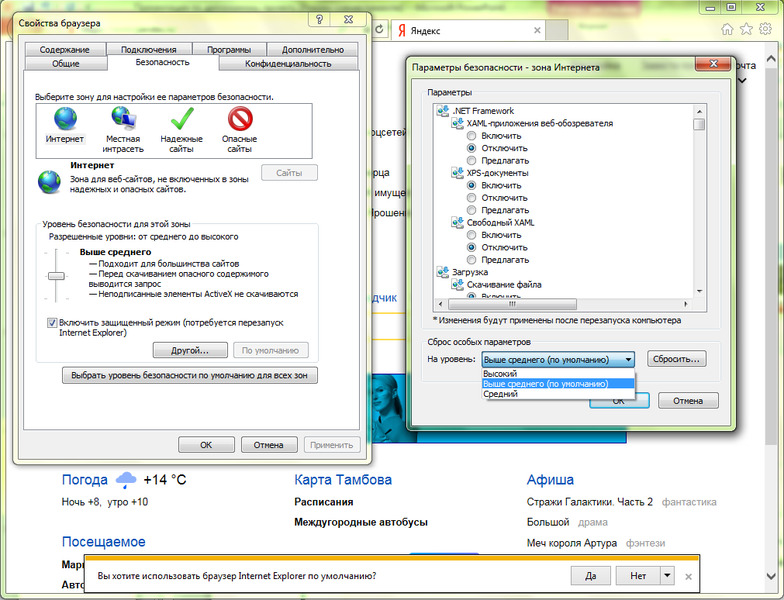This screenshot has height=600, width=784.
Task: Select the Интернет zone globe icon
Action: click(x=66, y=118)
